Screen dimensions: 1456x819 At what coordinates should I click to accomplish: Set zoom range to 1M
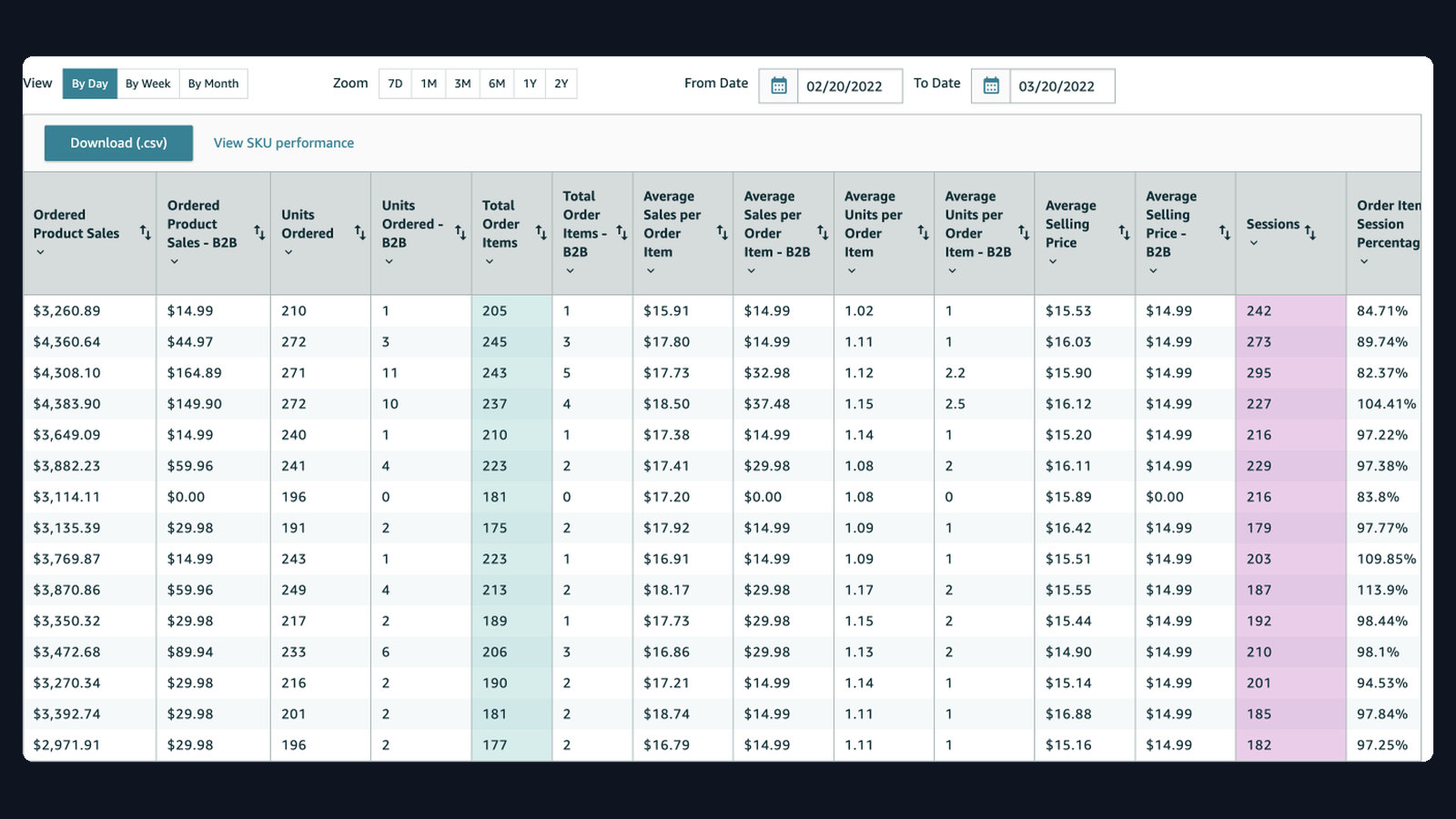click(x=429, y=84)
